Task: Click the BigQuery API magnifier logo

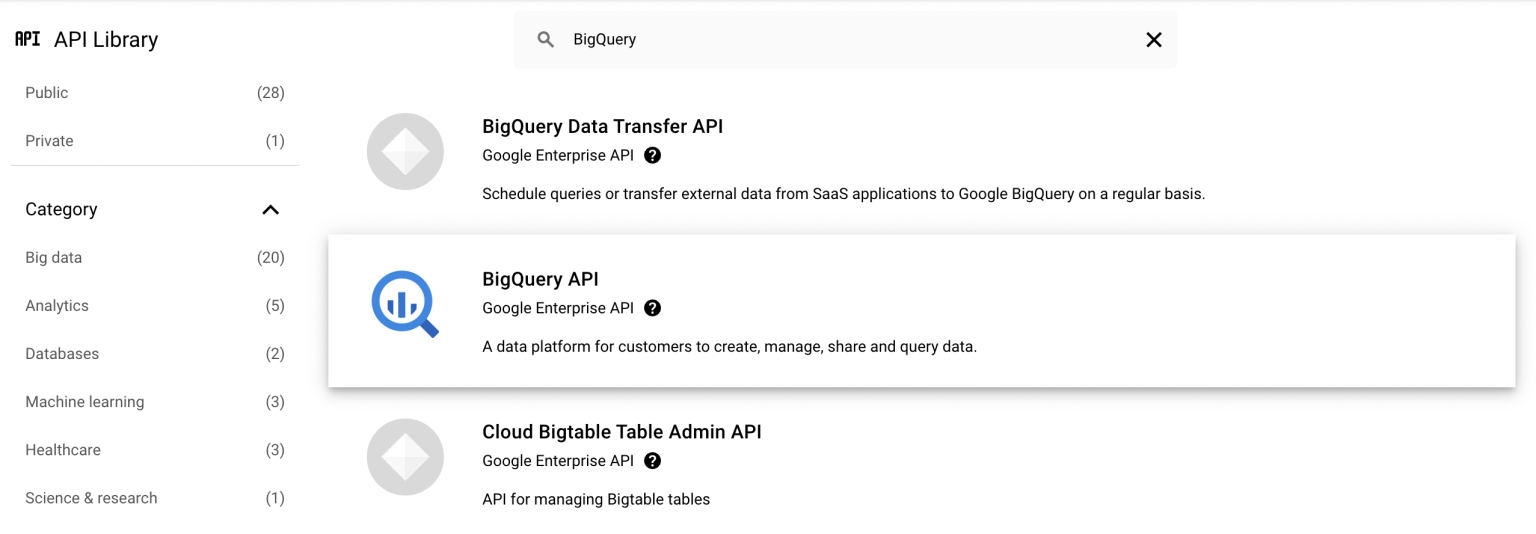Action: click(x=405, y=304)
